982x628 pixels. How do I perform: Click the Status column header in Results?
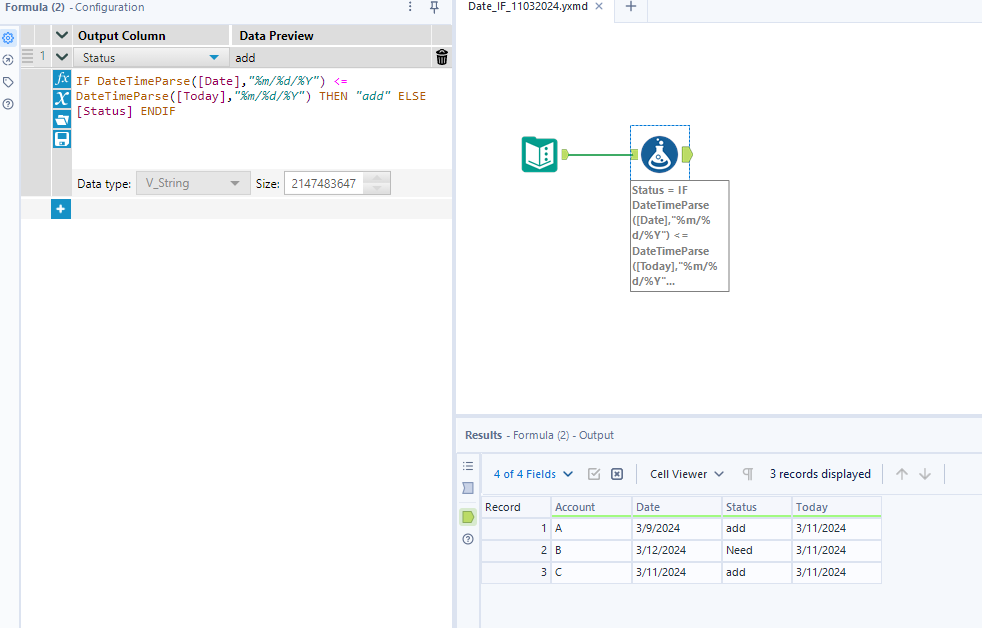pyautogui.click(x=757, y=507)
